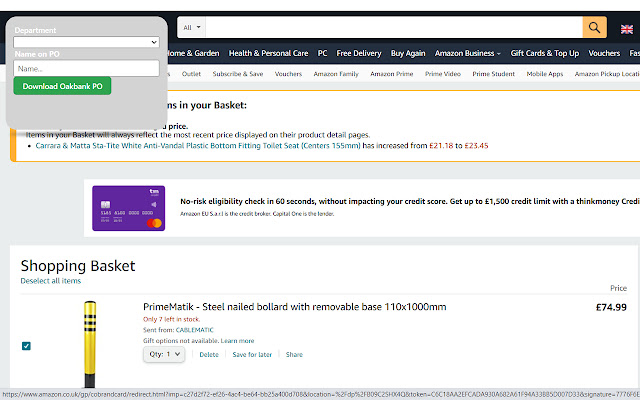Screen dimensions: 640x400
Task: Open the All search category dropdown
Action: (191, 27)
